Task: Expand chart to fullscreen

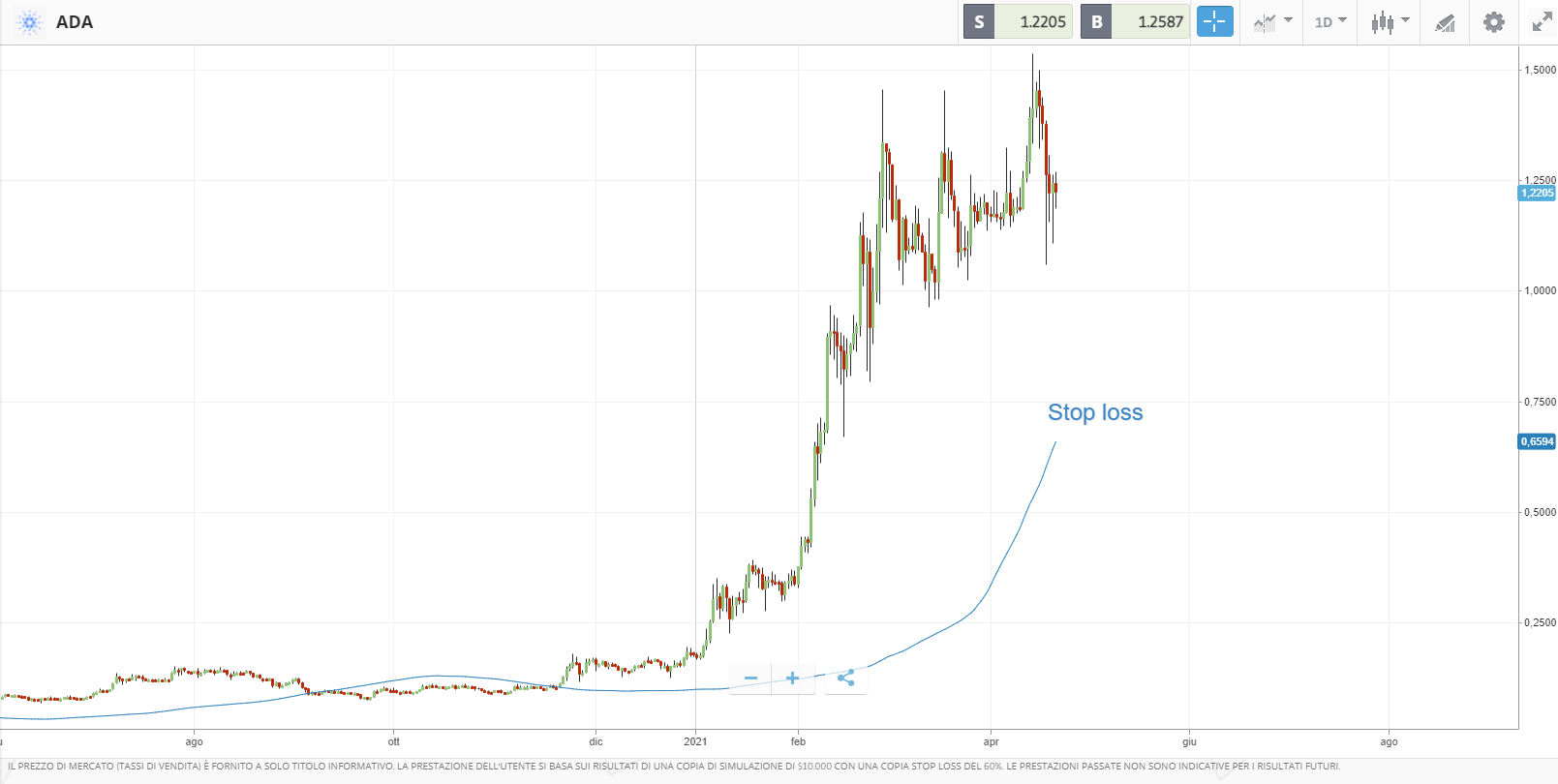Action: (x=1542, y=21)
